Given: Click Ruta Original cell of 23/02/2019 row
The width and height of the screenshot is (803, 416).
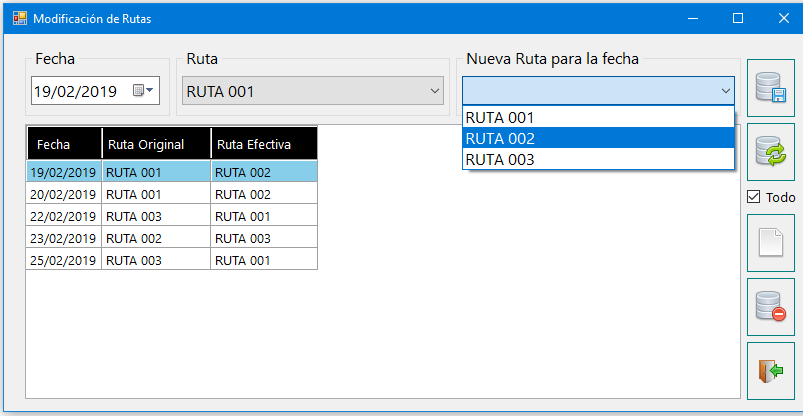Looking at the screenshot, I should [x=156, y=239].
